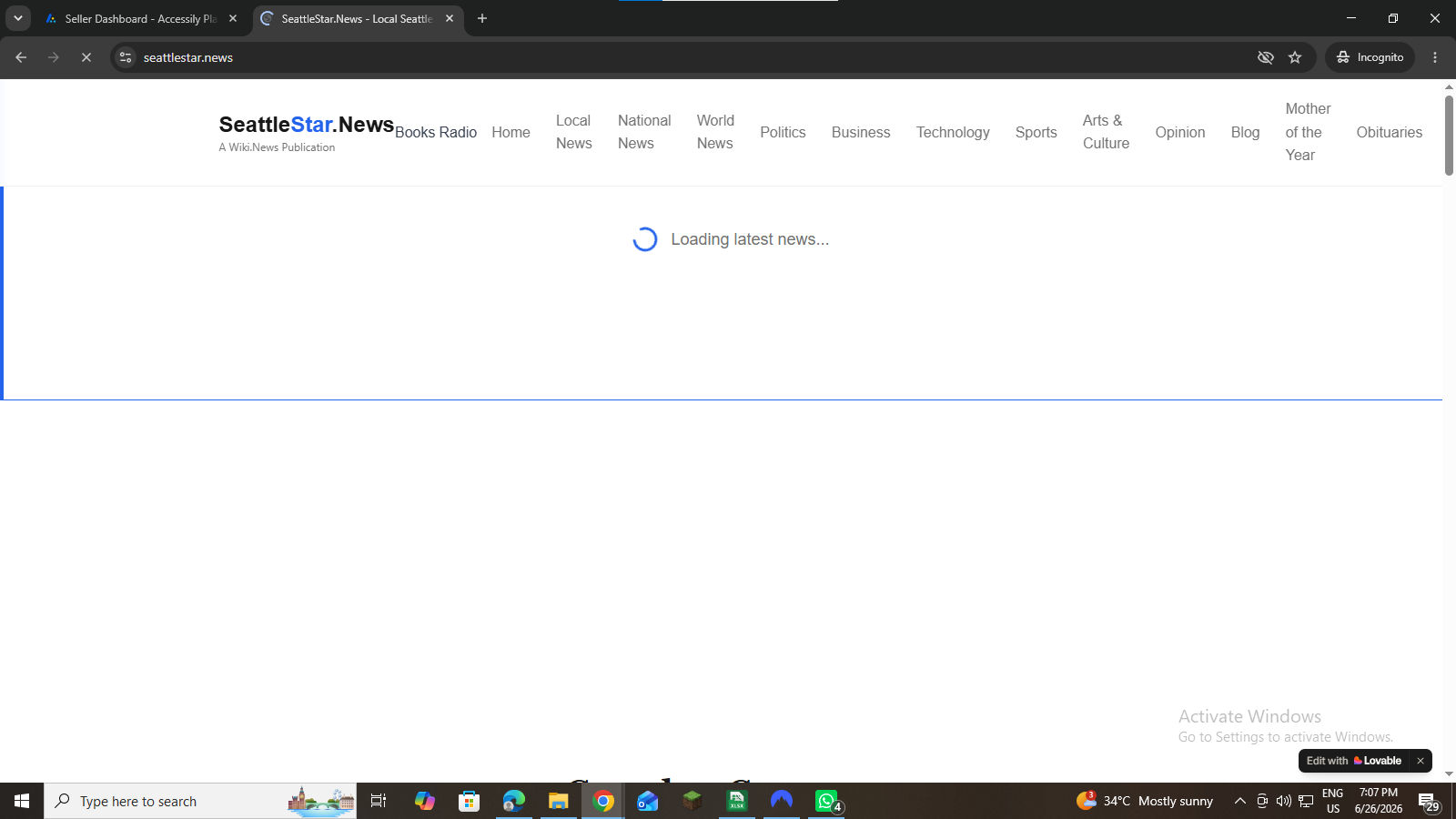
Task: Open the Mother of the Year page
Action: coord(1308,132)
